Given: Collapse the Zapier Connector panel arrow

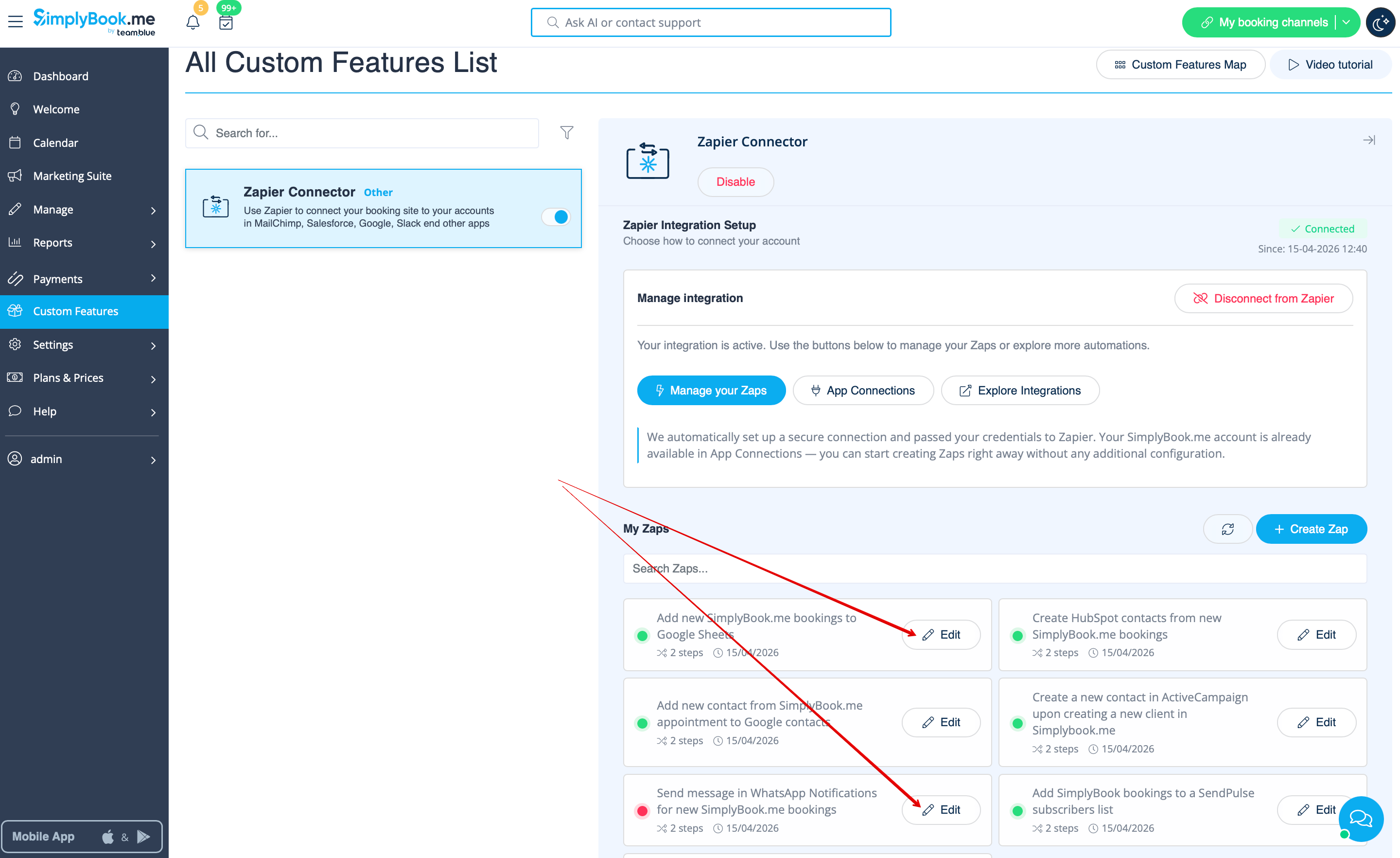Looking at the screenshot, I should [1369, 140].
